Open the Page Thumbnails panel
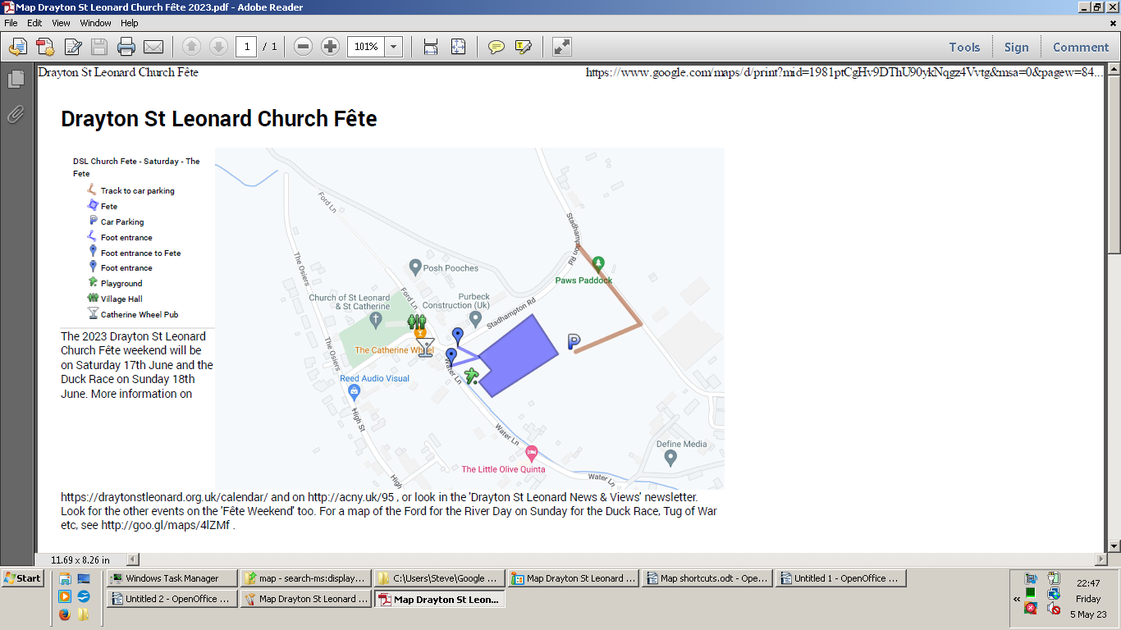Image resolution: width=1121 pixels, height=630 pixels. tap(15, 81)
